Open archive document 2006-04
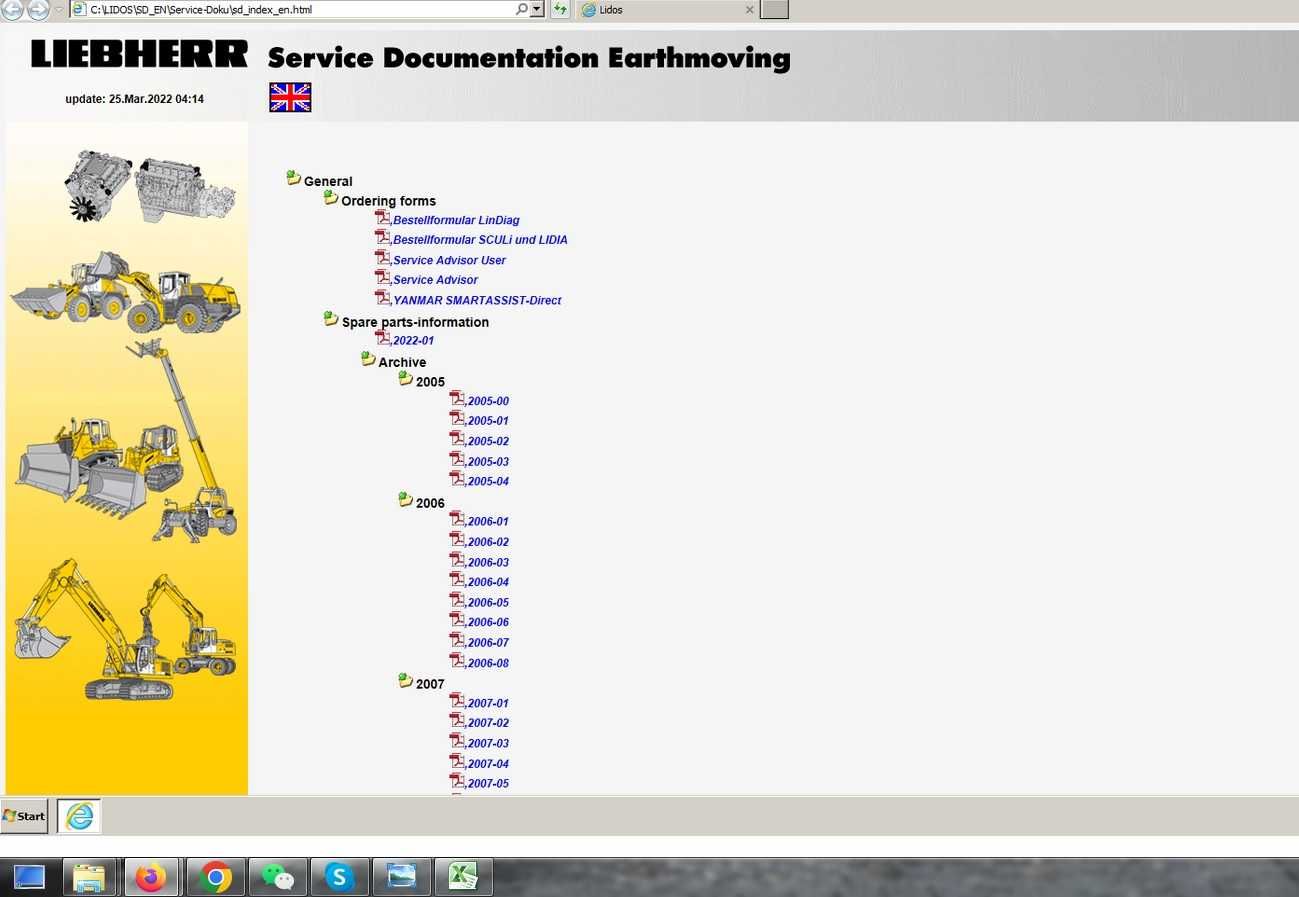 [x=488, y=582]
